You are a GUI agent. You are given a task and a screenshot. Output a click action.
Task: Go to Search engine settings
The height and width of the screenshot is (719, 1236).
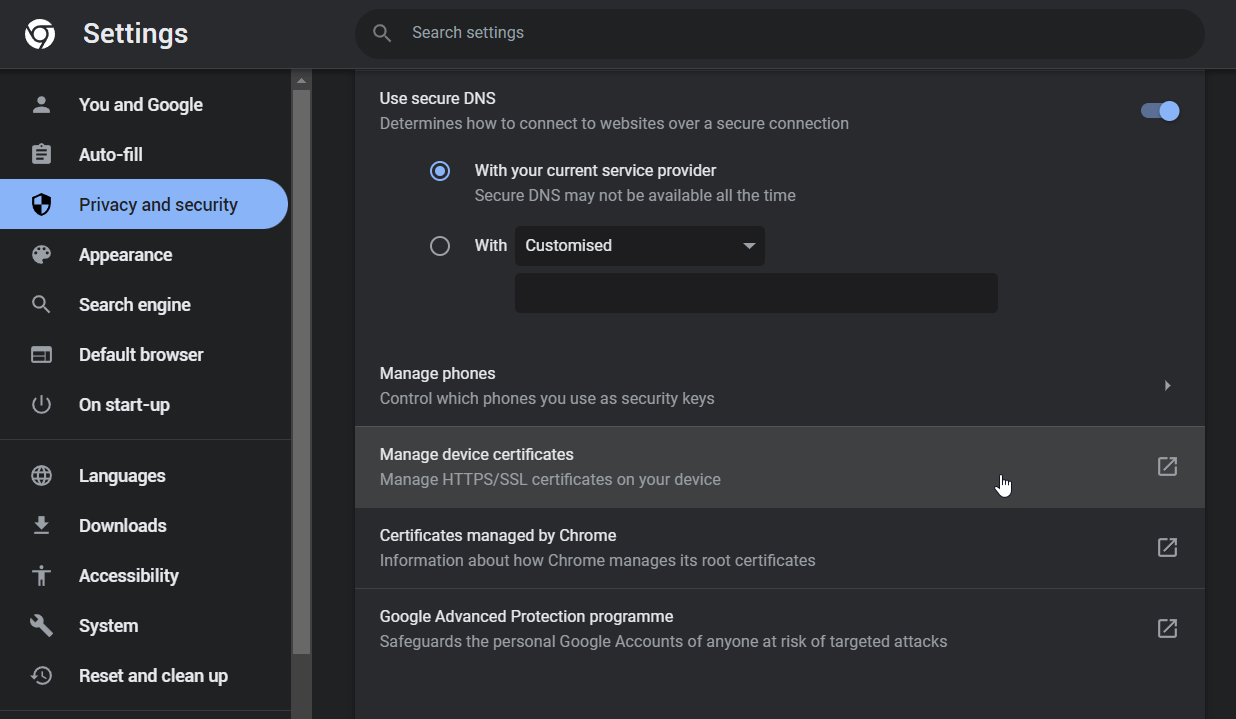(145, 304)
